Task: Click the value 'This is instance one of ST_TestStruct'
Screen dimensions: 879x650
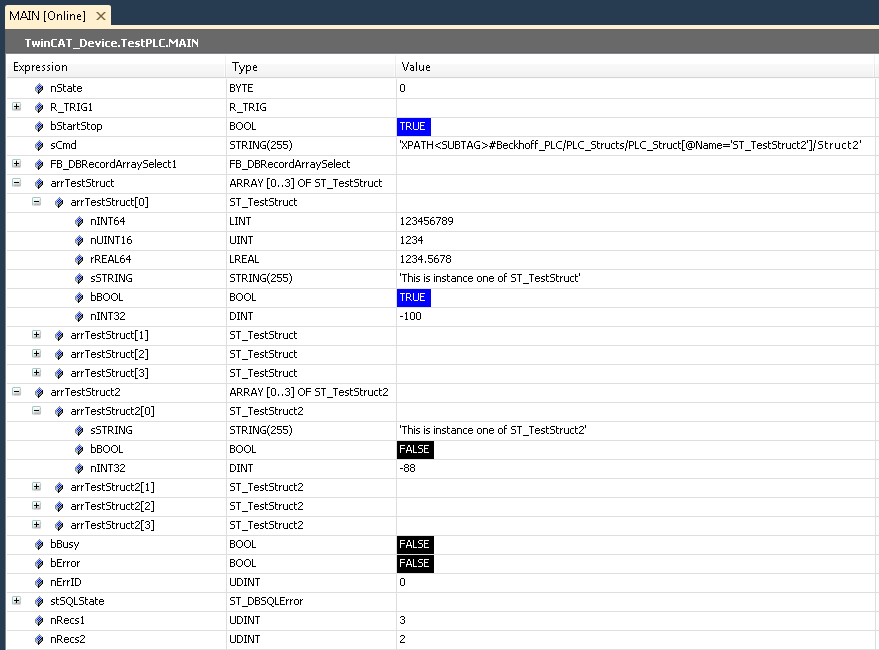Action: [x=490, y=279]
